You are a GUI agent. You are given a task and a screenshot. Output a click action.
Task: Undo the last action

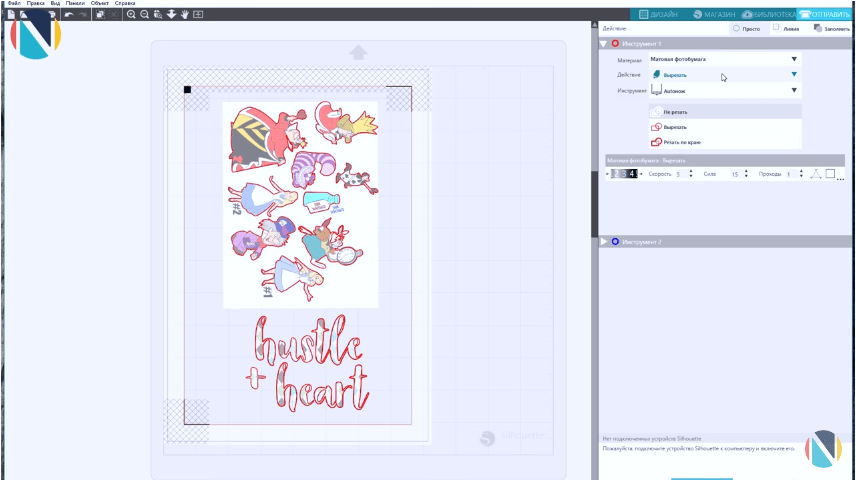[x=69, y=14]
